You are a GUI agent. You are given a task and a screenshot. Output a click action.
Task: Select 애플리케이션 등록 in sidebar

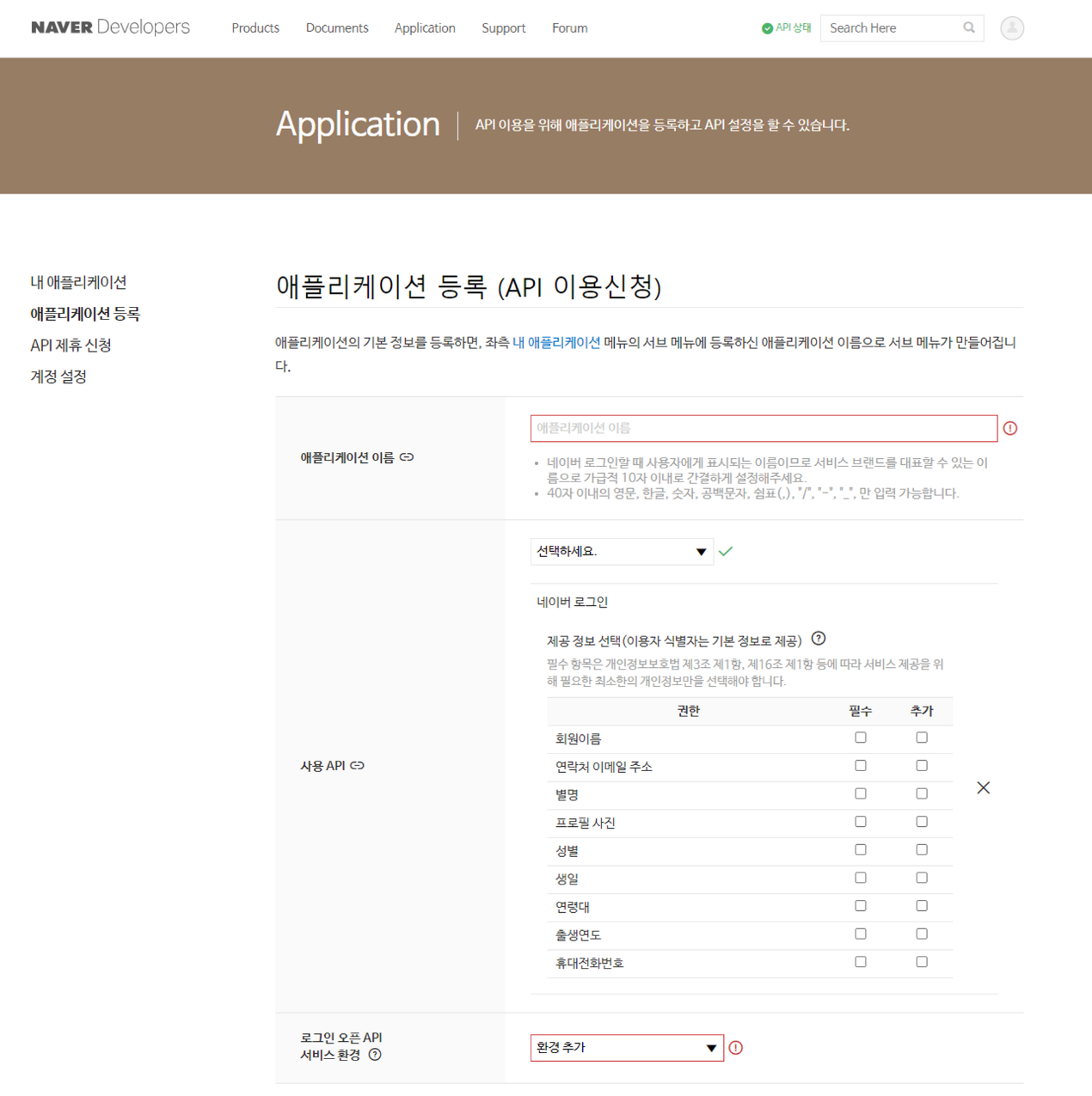[85, 314]
